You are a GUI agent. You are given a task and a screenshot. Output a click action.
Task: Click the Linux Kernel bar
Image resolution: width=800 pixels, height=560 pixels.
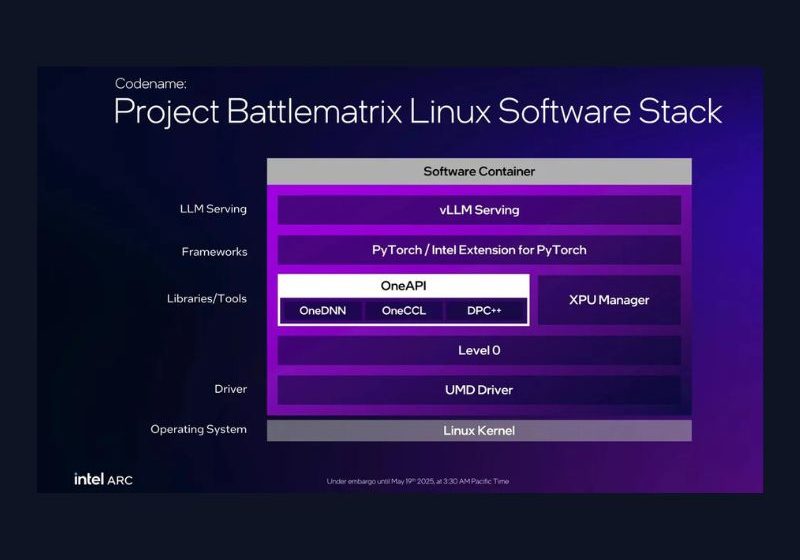point(479,430)
